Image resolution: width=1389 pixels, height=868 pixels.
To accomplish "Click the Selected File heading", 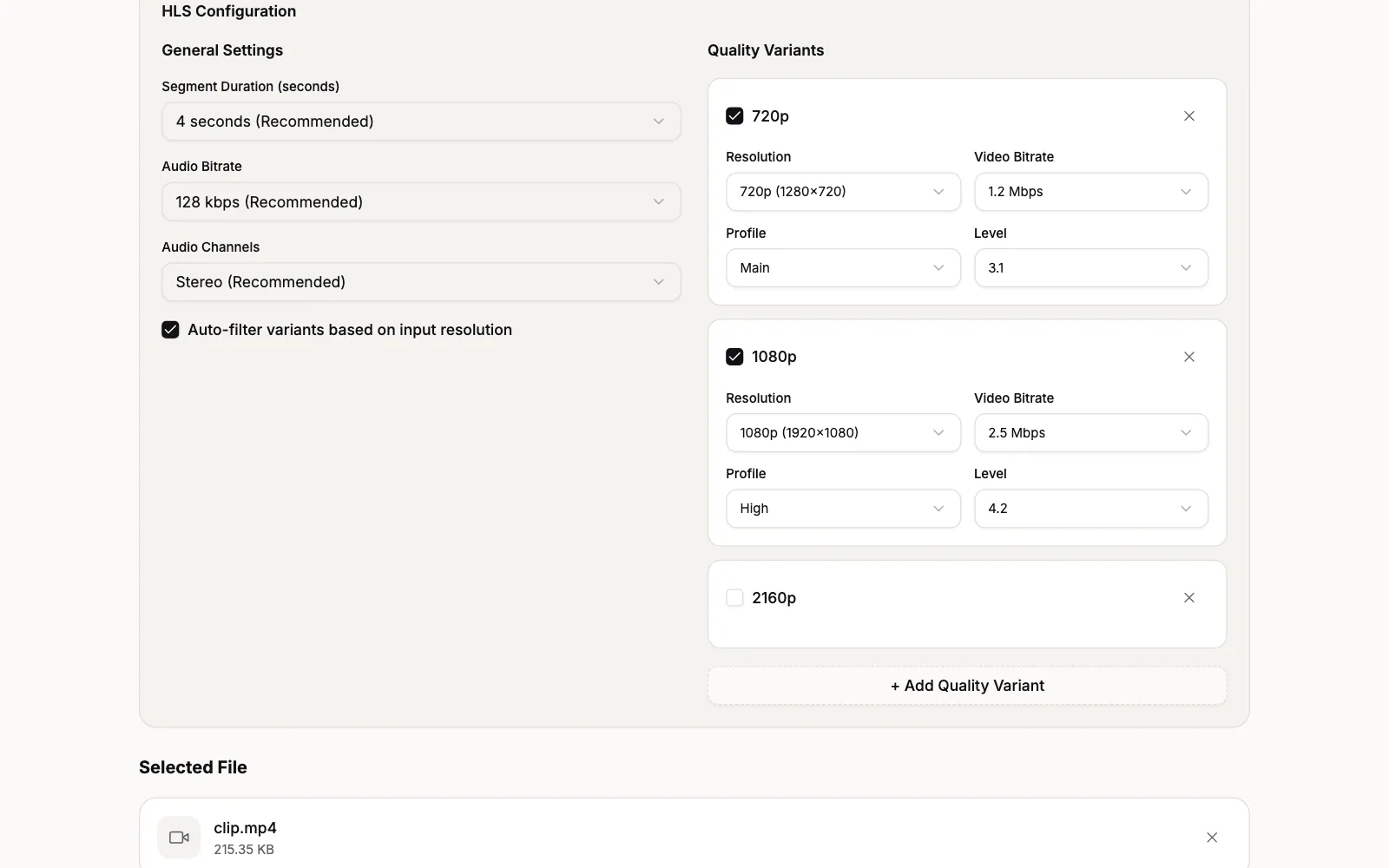I will (193, 767).
